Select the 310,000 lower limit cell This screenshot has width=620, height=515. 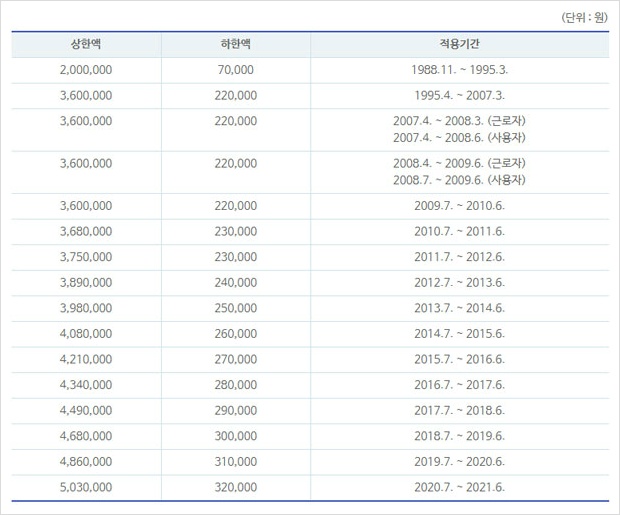tap(236, 462)
